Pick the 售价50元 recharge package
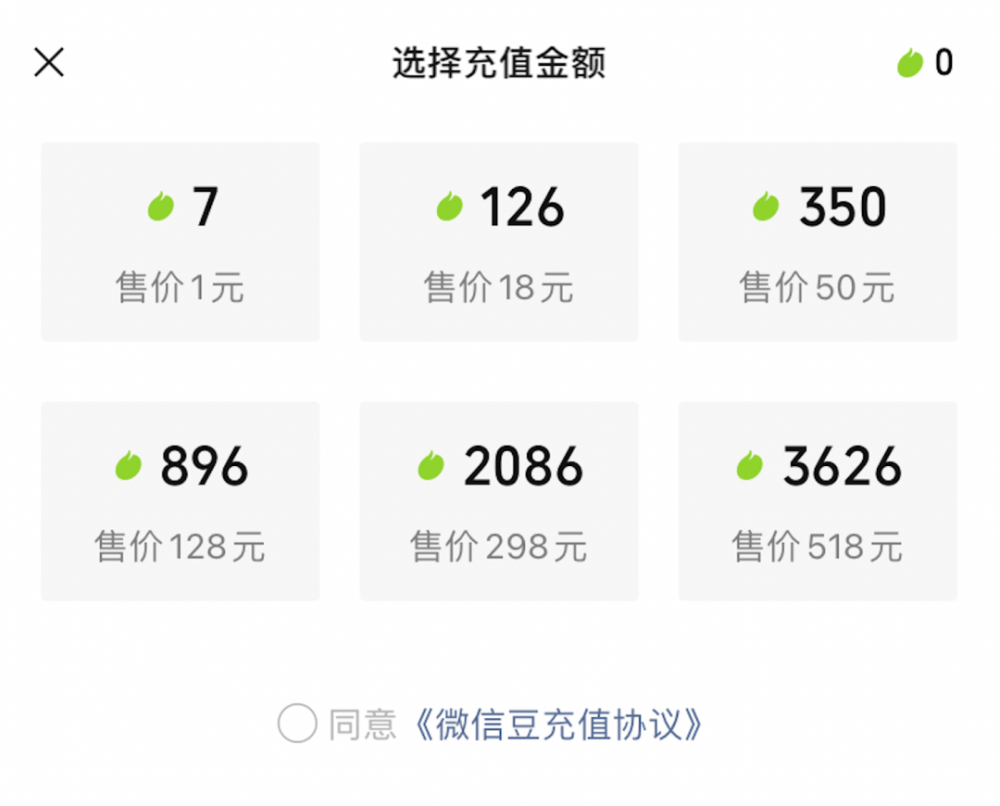The height and width of the screenshot is (806, 1000). click(817, 288)
